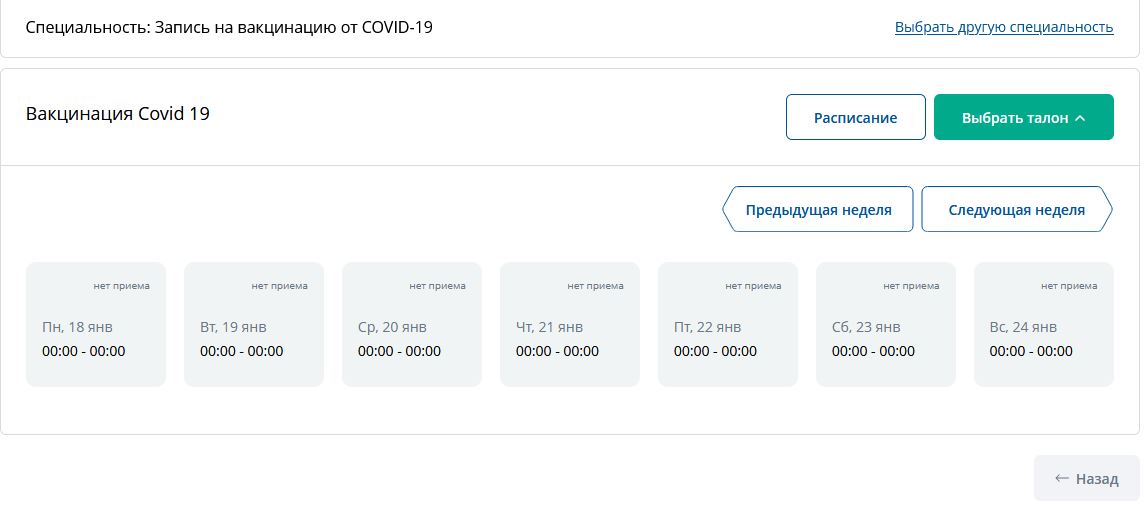
Task: Click нет приема status on Monday card
Action: [122, 286]
